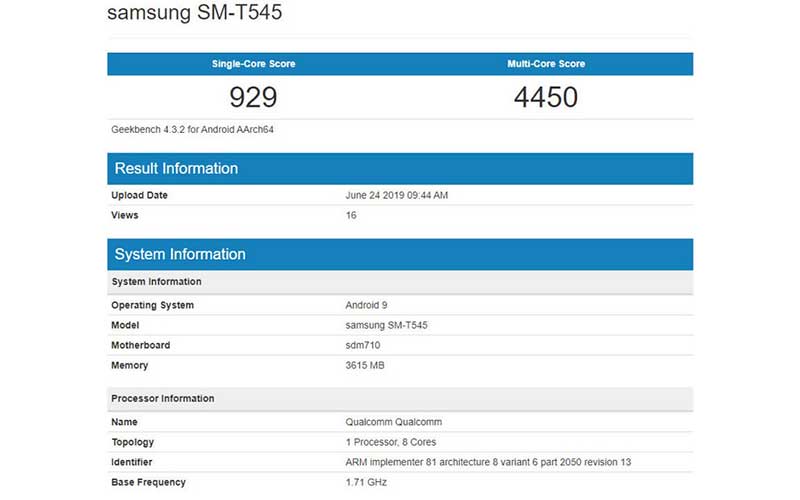Select the 3615 MB memory value
The image size is (800, 500).
tap(365, 365)
